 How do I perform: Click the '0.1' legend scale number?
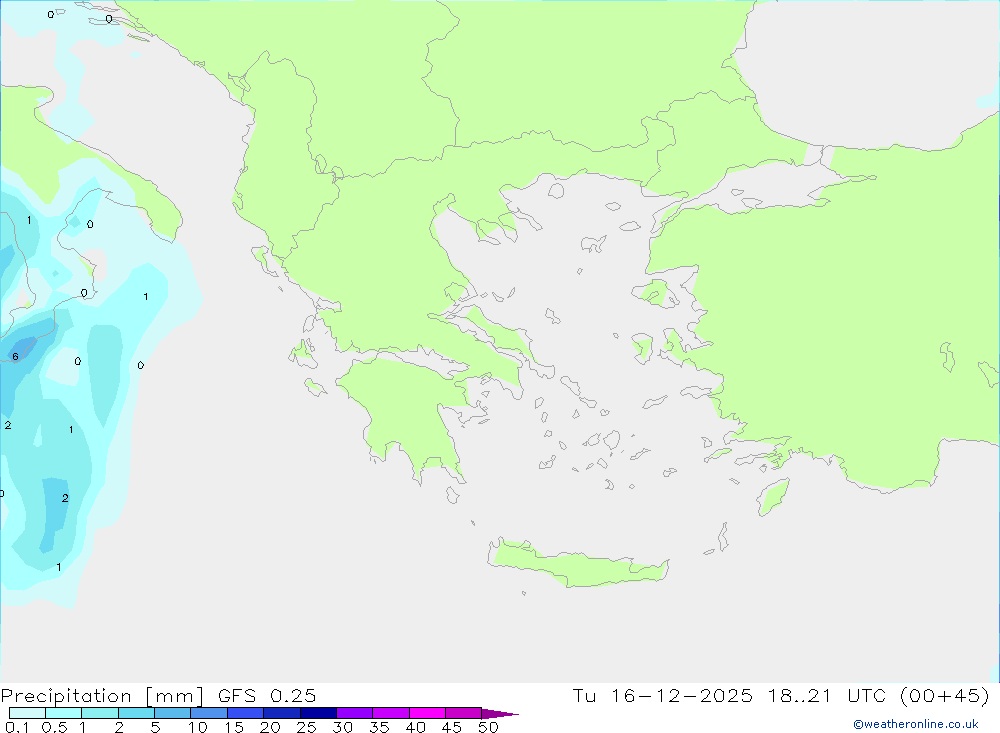point(17,727)
